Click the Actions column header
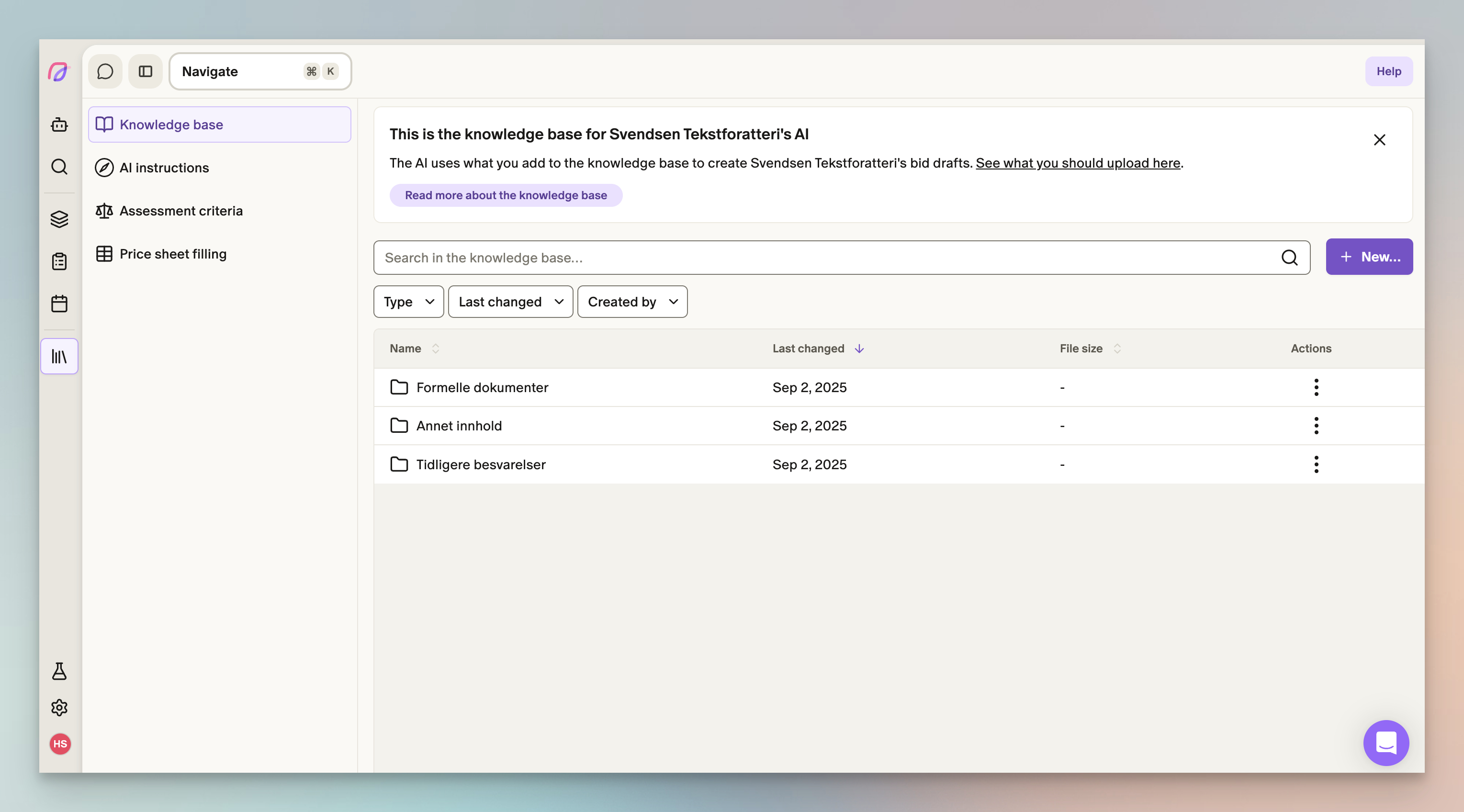Image resolution: width=1464 pixels, height=812 pixels. point(1310,349)
